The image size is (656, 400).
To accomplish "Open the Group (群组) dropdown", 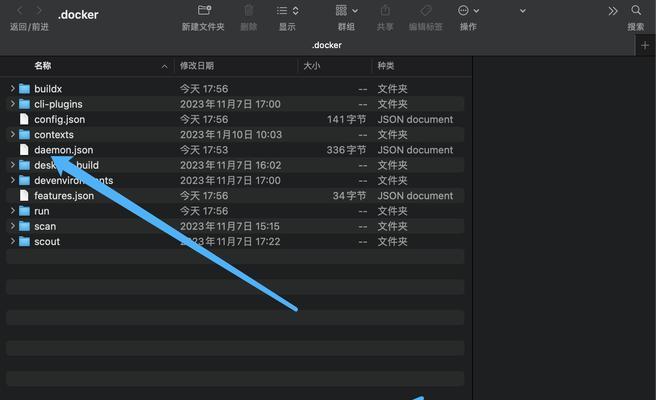I will tap(346, 10).
